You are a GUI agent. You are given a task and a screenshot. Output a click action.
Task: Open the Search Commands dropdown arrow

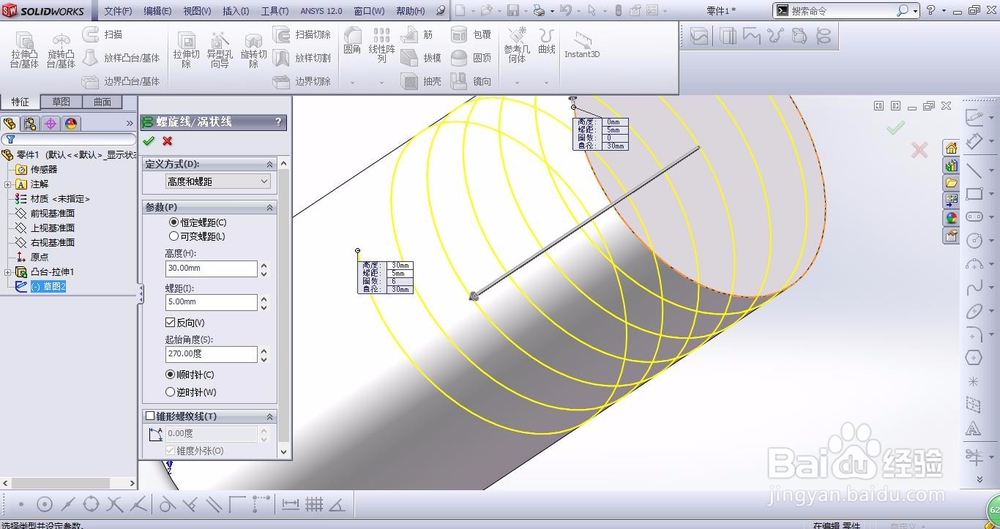click(x=915, y=10)
